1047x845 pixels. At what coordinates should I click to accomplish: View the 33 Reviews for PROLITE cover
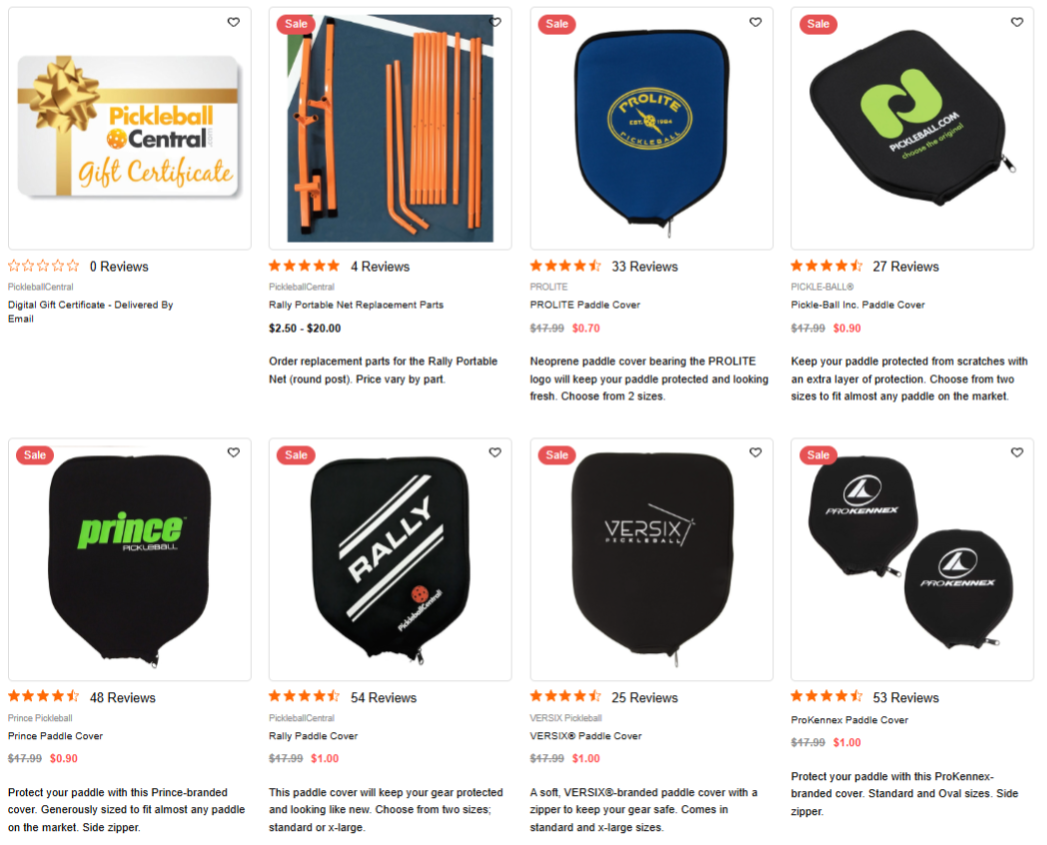pos(644,267)
